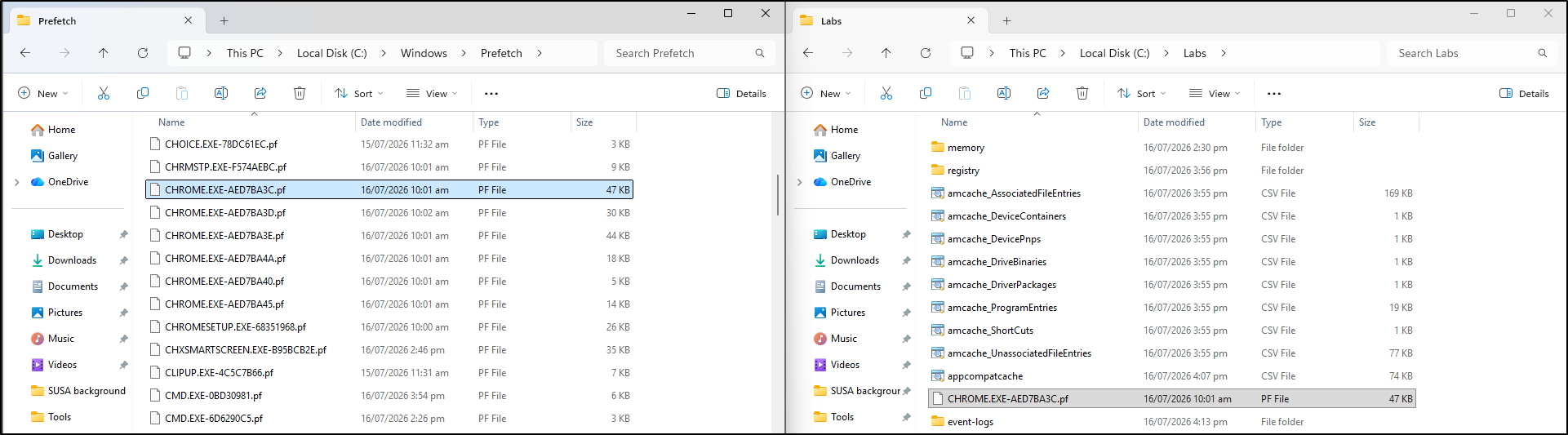Select event-logs folder in Labs
Image resolution: width=1568 pixels, height=435 pixels.
[x=1172, y=422]
